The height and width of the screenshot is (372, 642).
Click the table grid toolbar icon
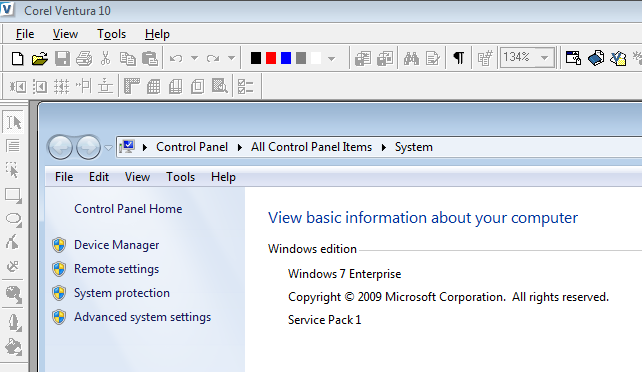click(154, 86)
